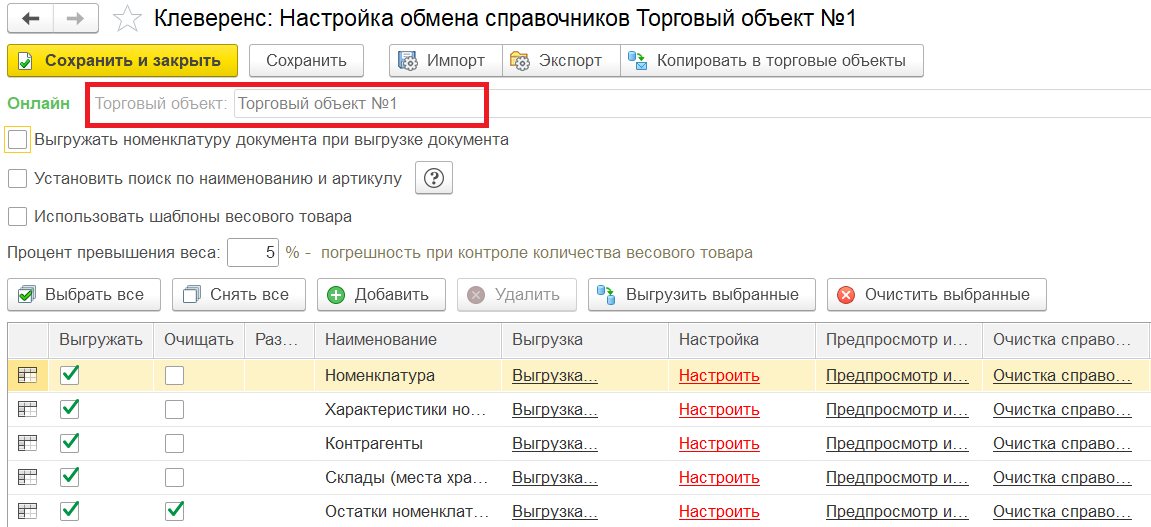Check Очищать for Контрагенты row
The height and width of the screenshot is (527, 1151).
pos(175,443)
